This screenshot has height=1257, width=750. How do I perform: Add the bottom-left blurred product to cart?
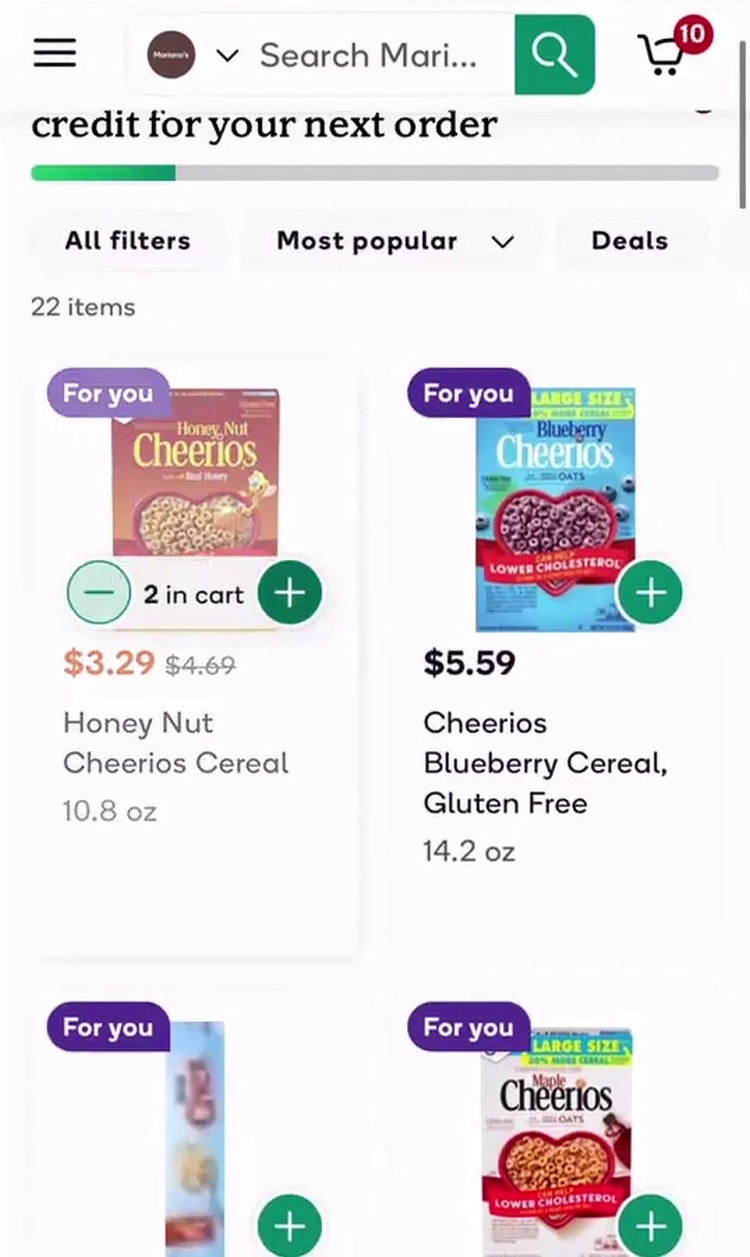pos(289,1224)
